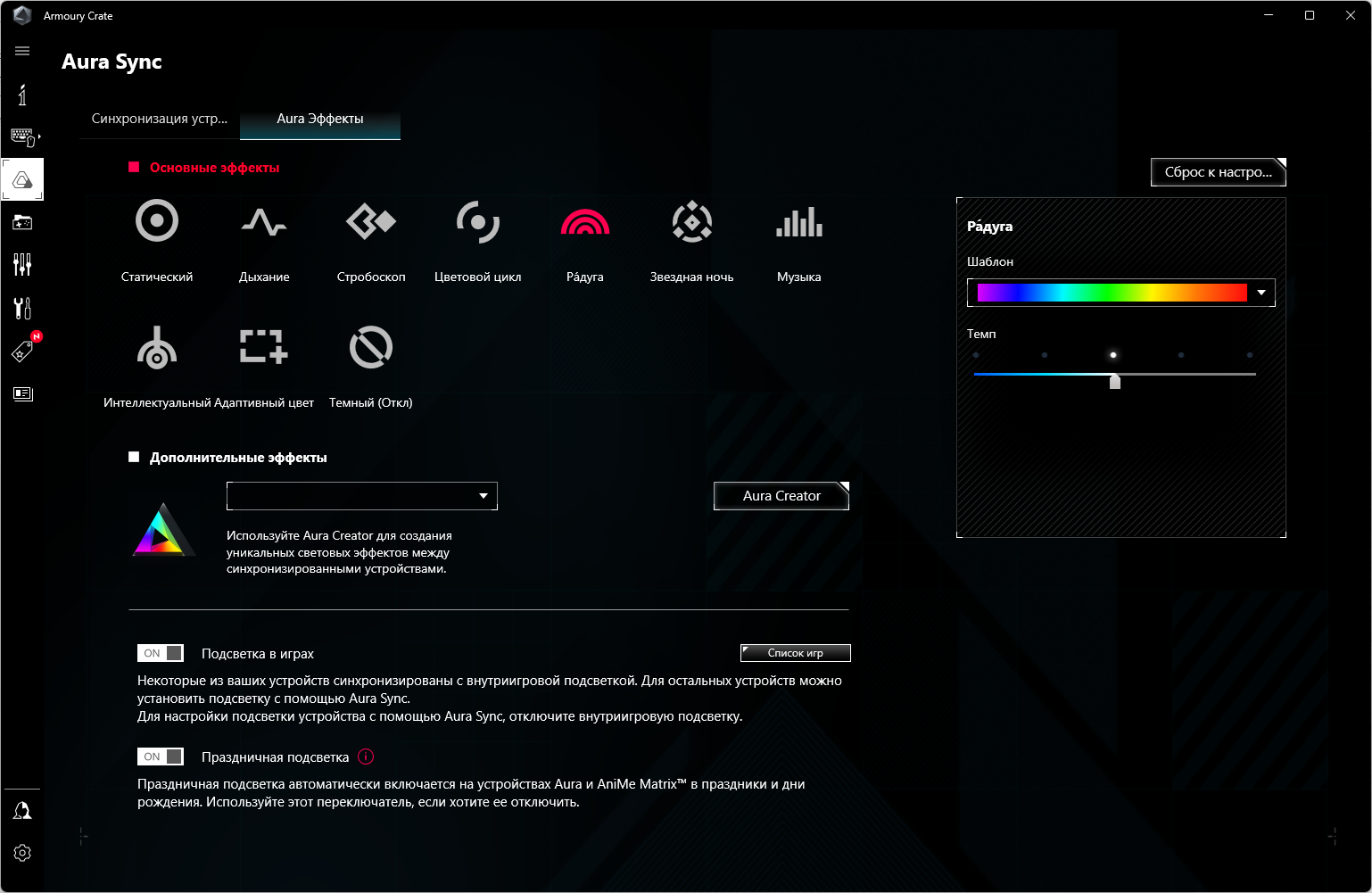Screen dimensions: 1372x893
Task: Open the Device keyboard icon in sidebar
Action: coord(23,136)
